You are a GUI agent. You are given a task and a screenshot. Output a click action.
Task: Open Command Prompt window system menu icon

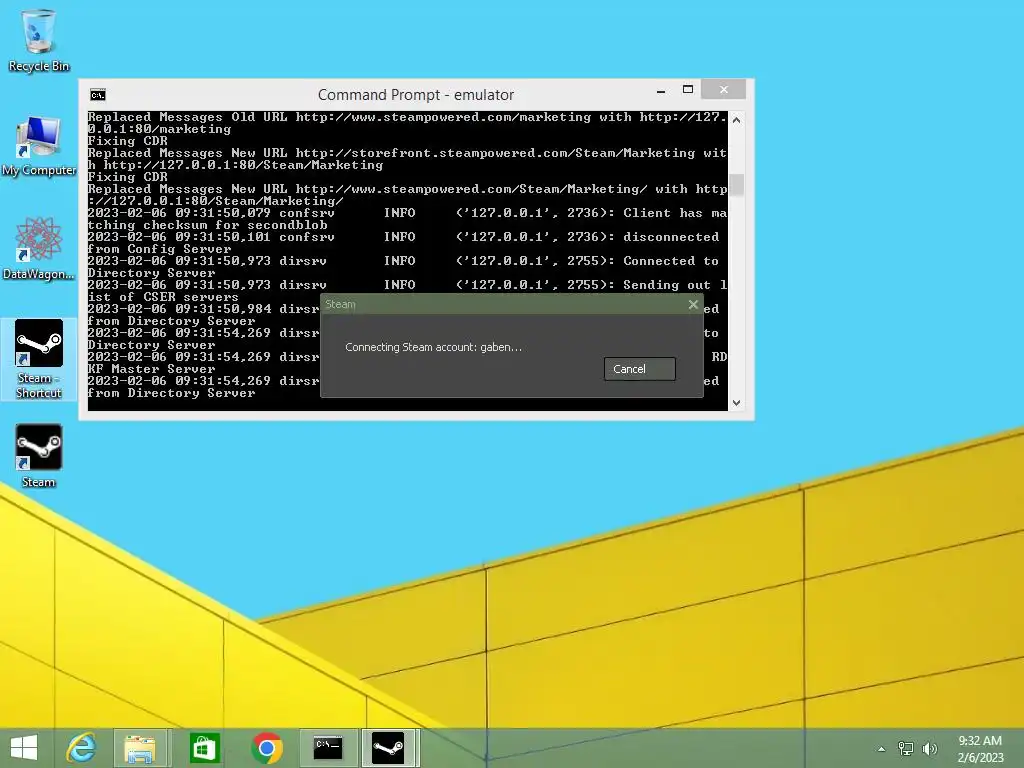tap(98, 95)
